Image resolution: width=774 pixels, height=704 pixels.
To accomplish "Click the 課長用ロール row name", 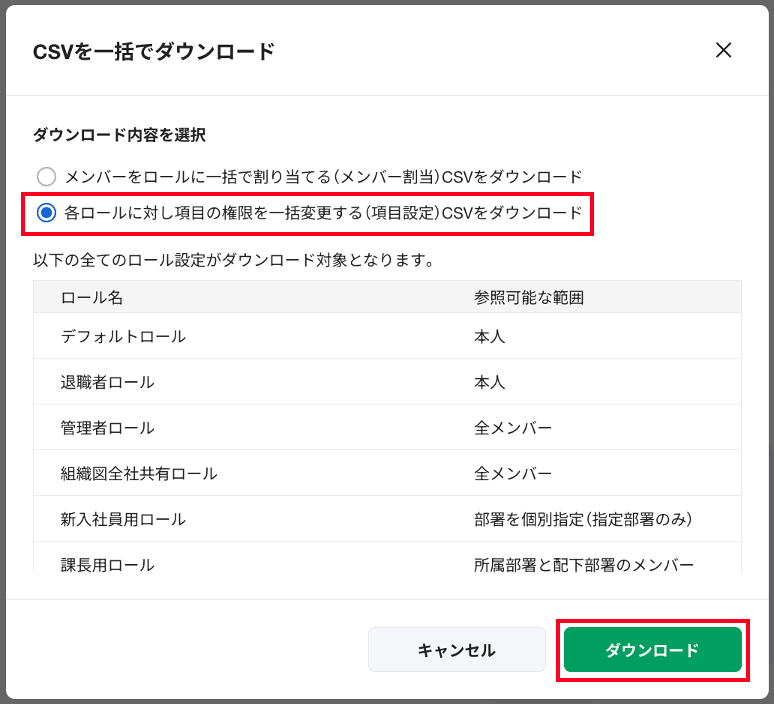I will tap(107, 564).
